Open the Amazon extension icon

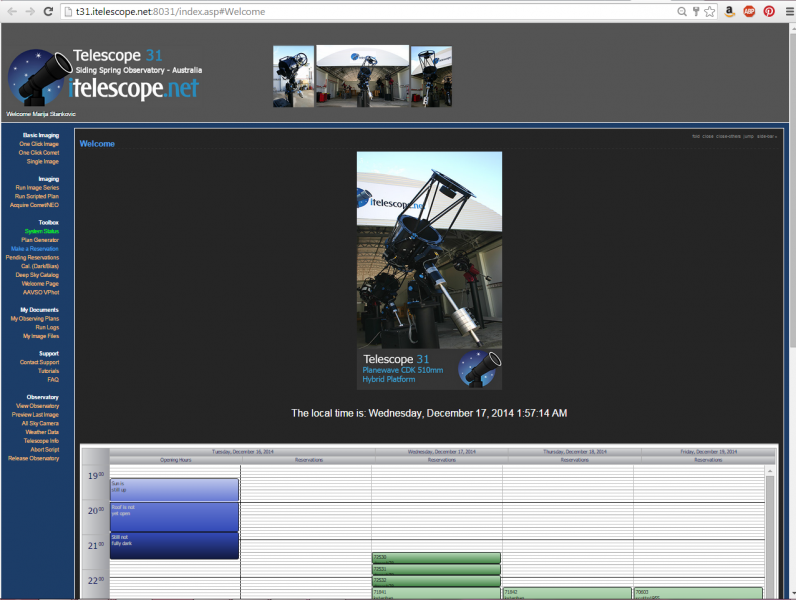(729, 11)
